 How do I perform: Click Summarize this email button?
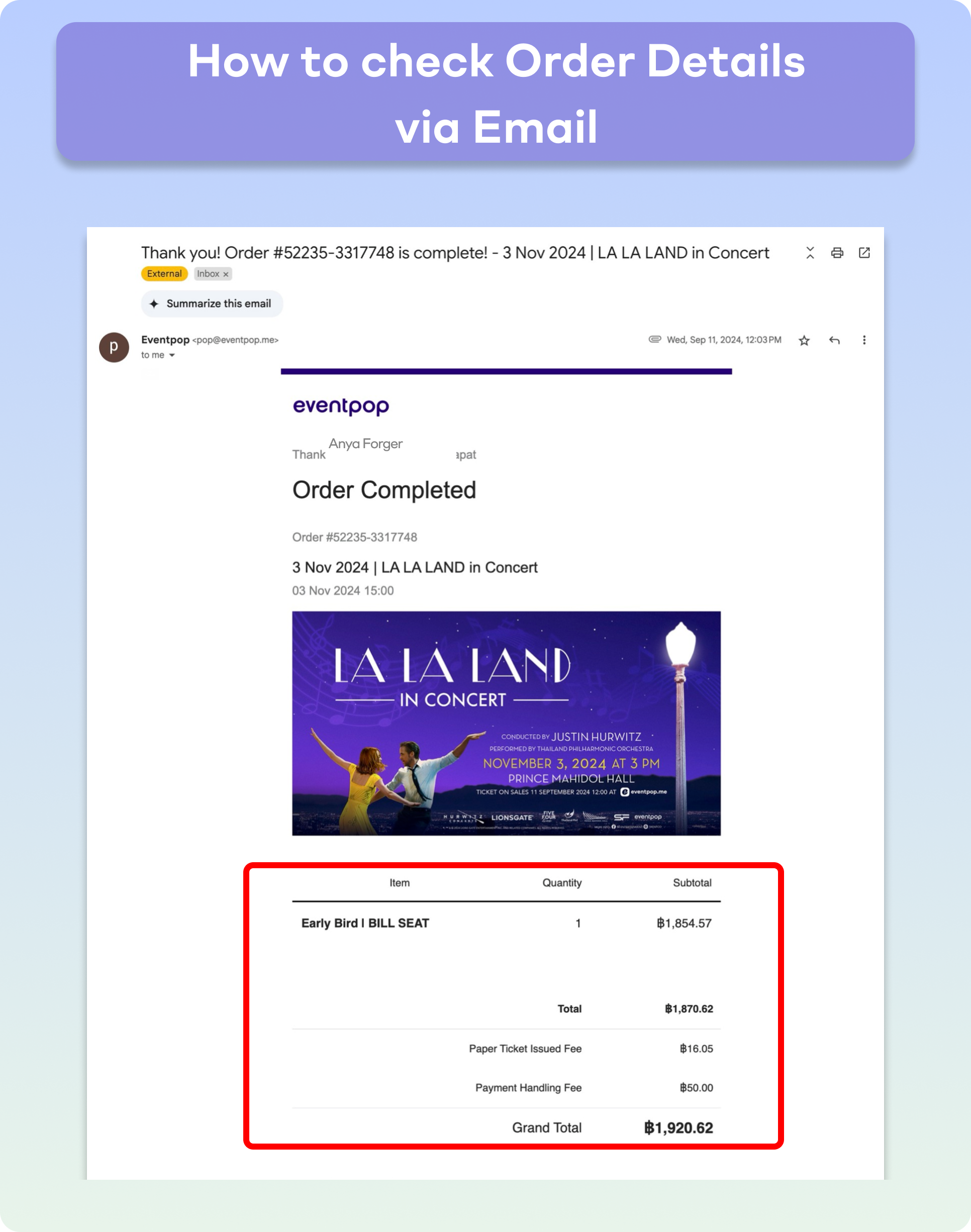tap(212, 303)
